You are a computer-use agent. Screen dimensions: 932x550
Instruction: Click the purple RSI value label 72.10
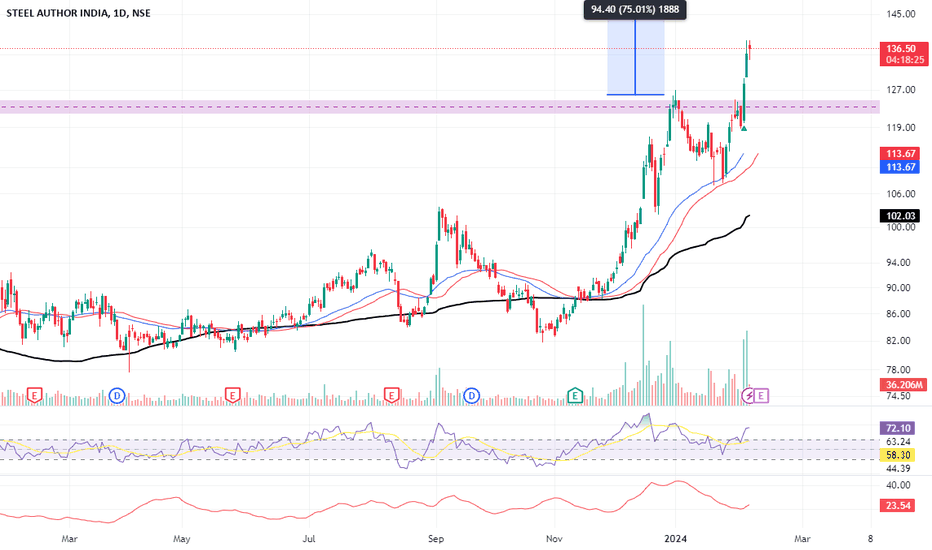pyautogui.click(x=898, y=428)
